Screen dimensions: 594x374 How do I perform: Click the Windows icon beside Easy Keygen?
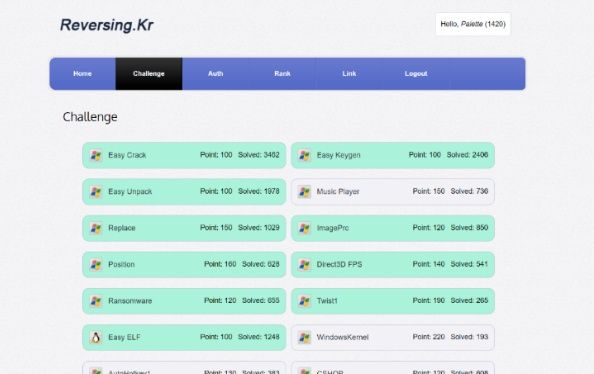coord(304,155)
